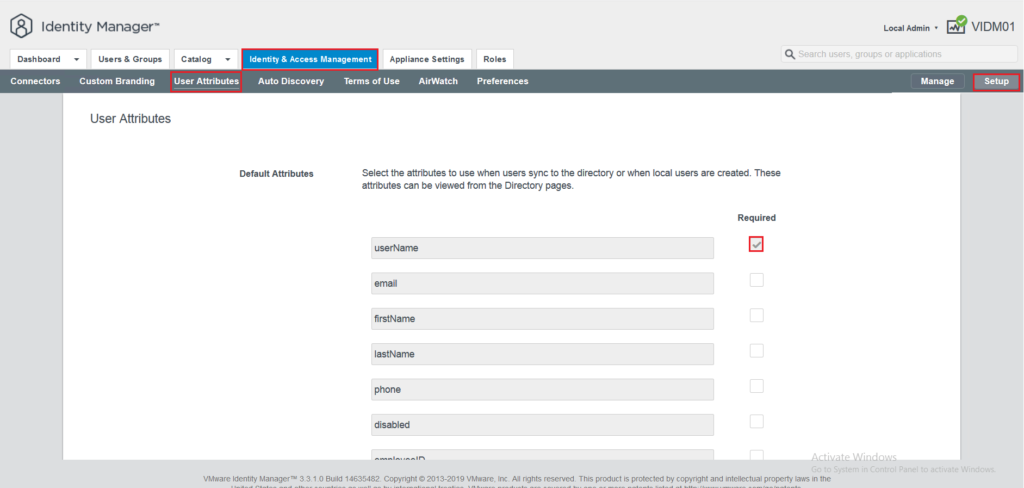This screenshot has height=488, width=1024.
Task: Switch to the Users & Groups tab
Action: tap(130, 59)
